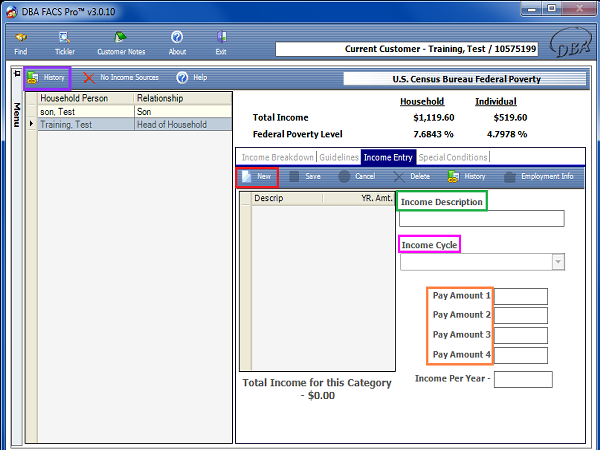Delete the income entry
The image size is (600, 450).
(x=412, y=176)
